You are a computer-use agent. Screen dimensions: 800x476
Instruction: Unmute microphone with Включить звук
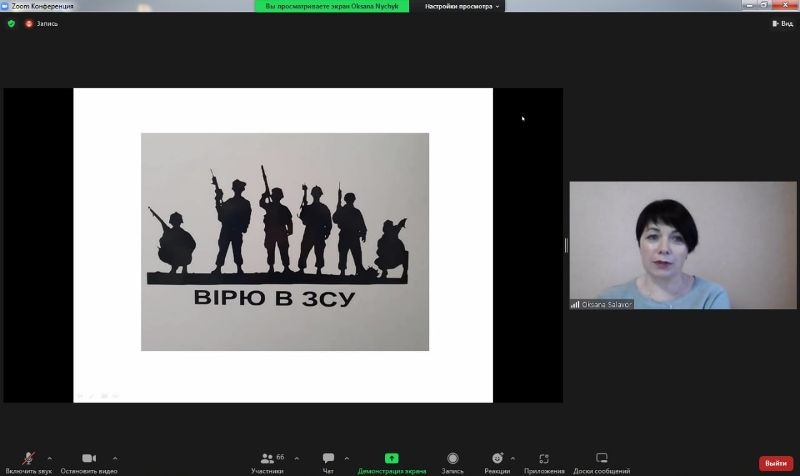[x=29, y=463]
